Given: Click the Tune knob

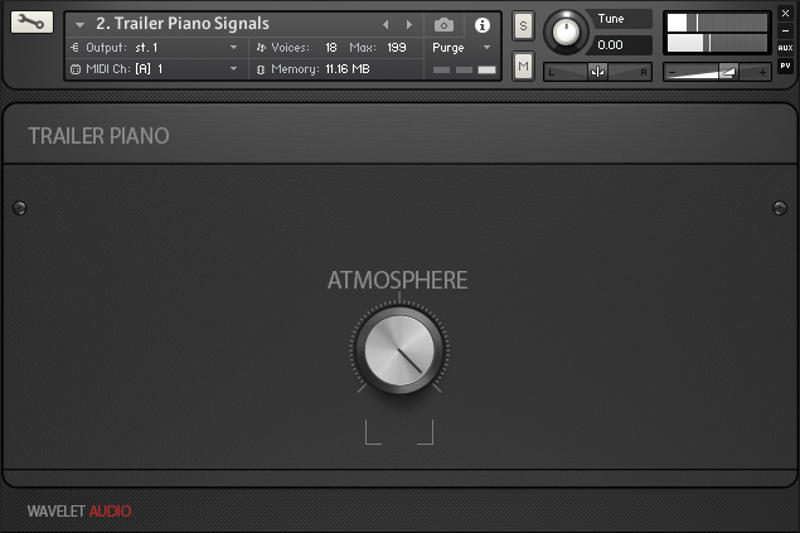Looking at the screenshot, I should (566, 32).
